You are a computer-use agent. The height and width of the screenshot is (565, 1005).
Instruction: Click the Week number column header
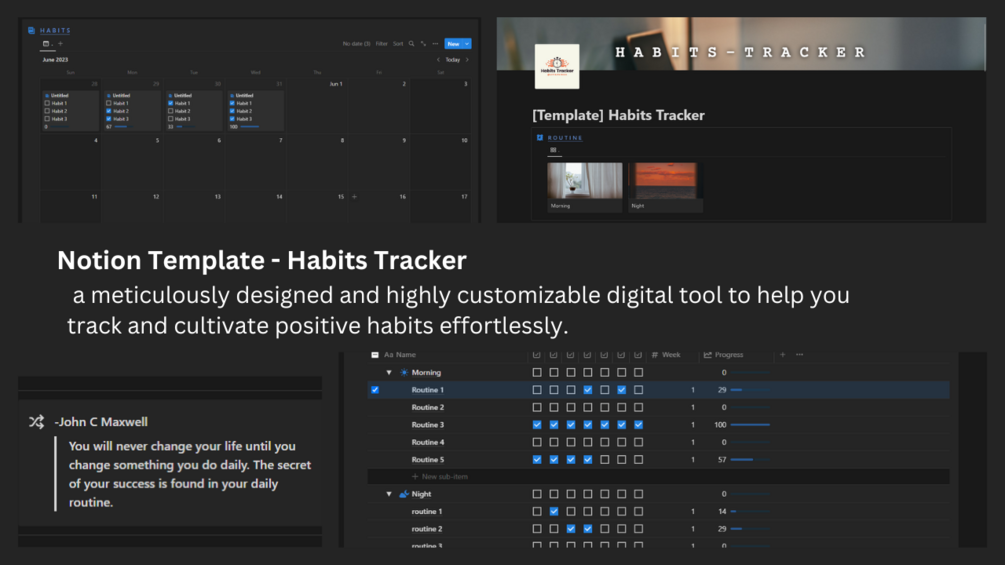[666, 354]
